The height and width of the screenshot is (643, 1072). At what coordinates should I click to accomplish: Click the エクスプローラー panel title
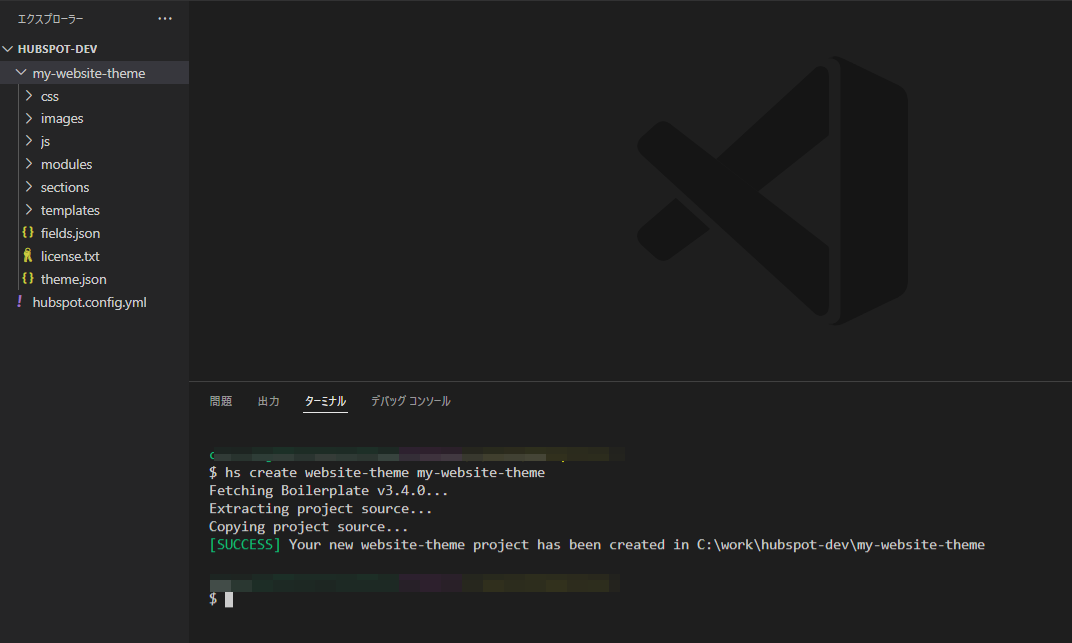point(51,19)
